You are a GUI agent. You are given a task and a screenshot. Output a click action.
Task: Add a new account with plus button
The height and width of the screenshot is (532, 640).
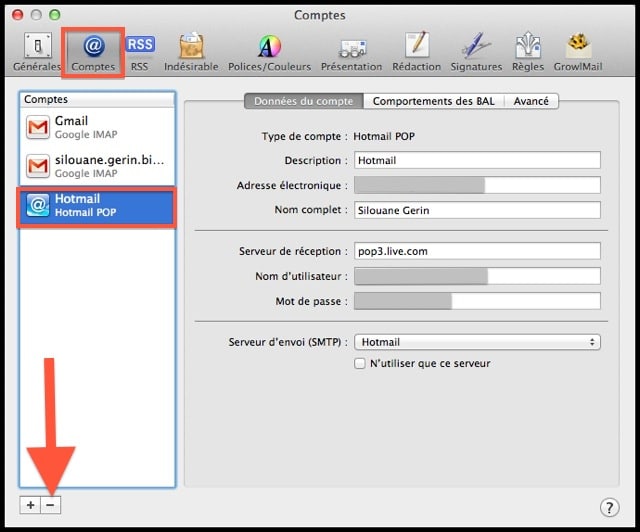tap(30, 505)
